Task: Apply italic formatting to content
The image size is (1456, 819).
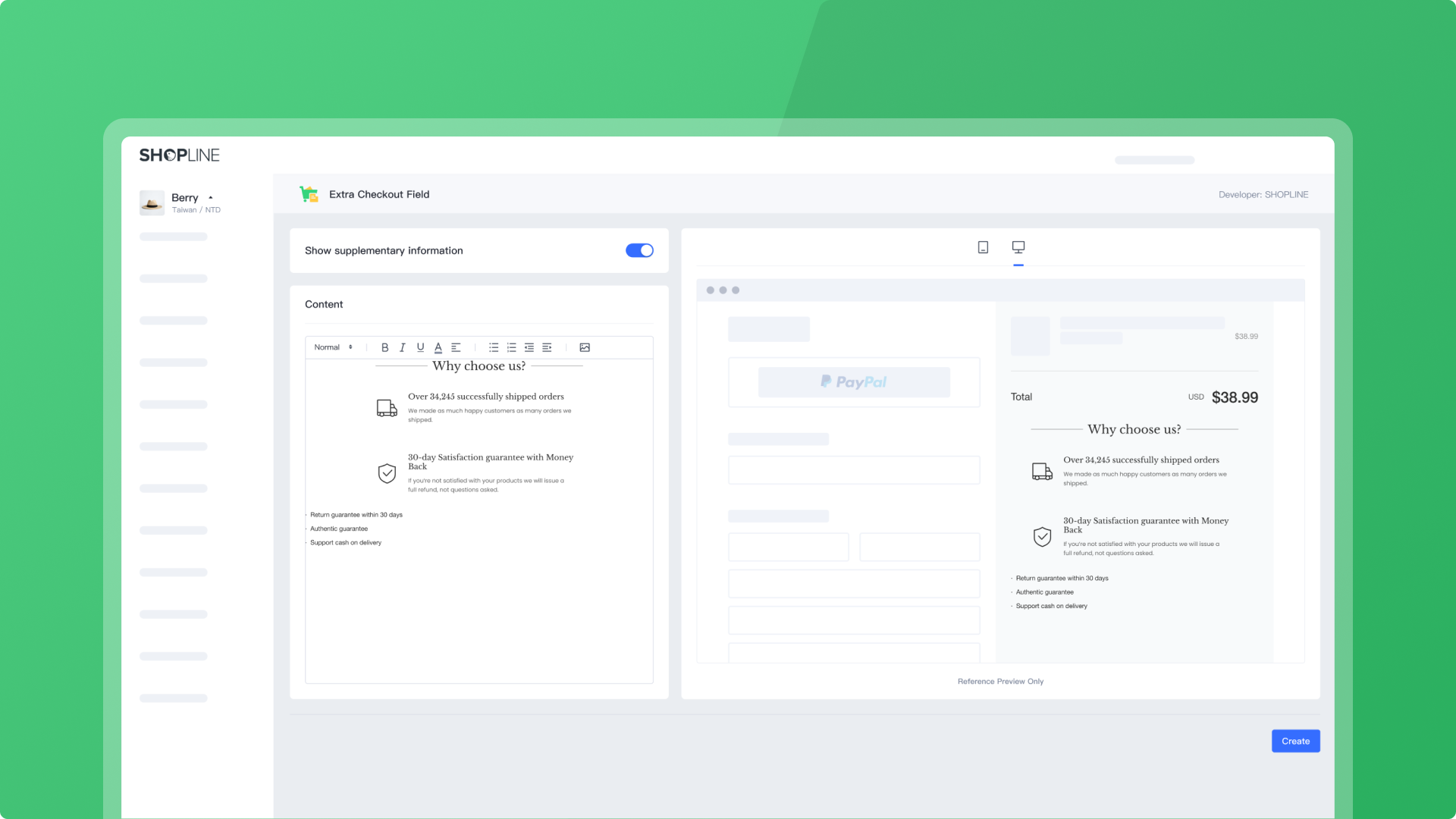Action: tap(403, 347)
